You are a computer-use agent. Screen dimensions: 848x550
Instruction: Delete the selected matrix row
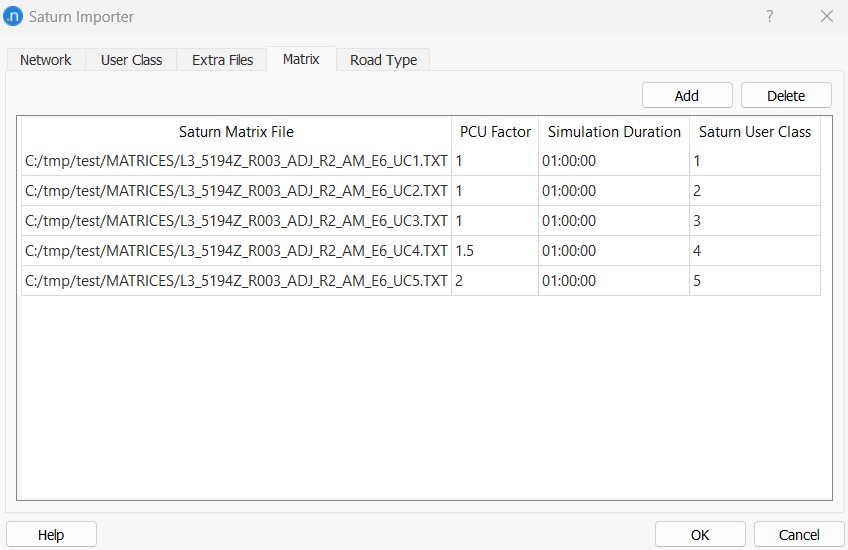(x=786, y=96)
